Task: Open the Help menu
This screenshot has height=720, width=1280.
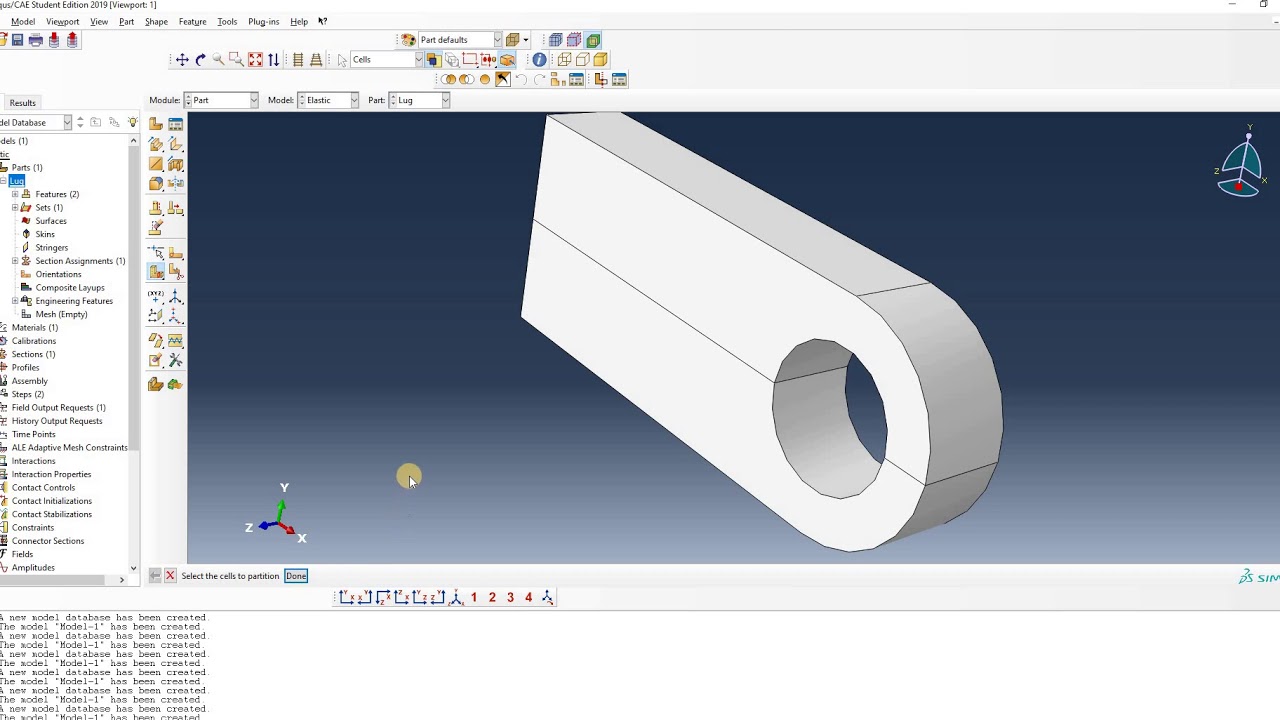Action: click(x=299, y=21)
